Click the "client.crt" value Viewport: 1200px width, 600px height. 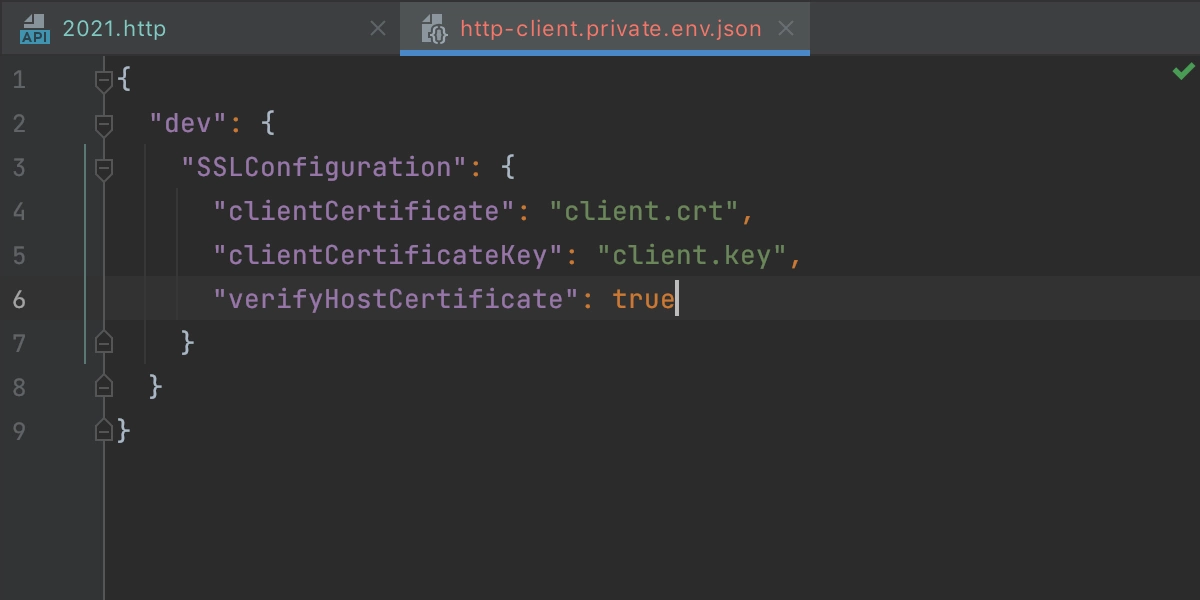644,212
